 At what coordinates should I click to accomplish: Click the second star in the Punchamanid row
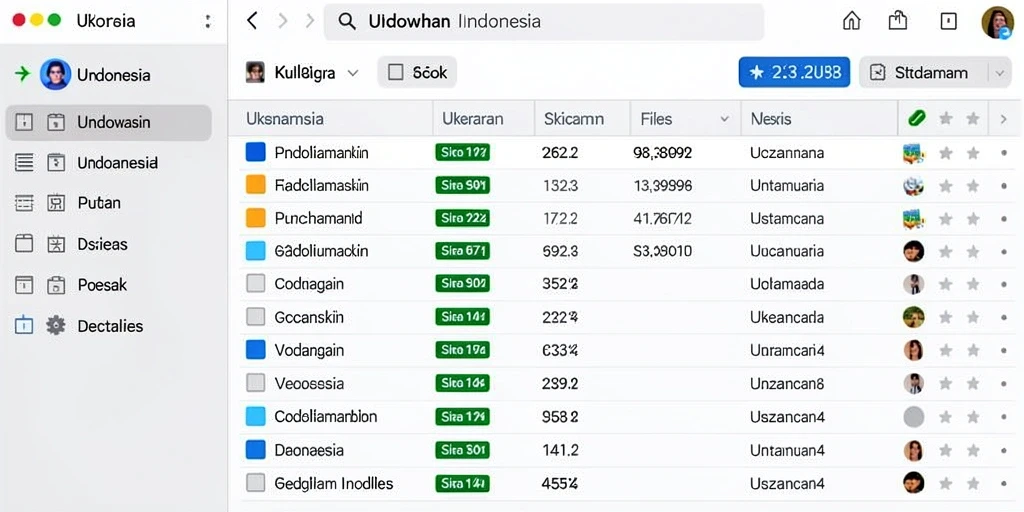973,219
